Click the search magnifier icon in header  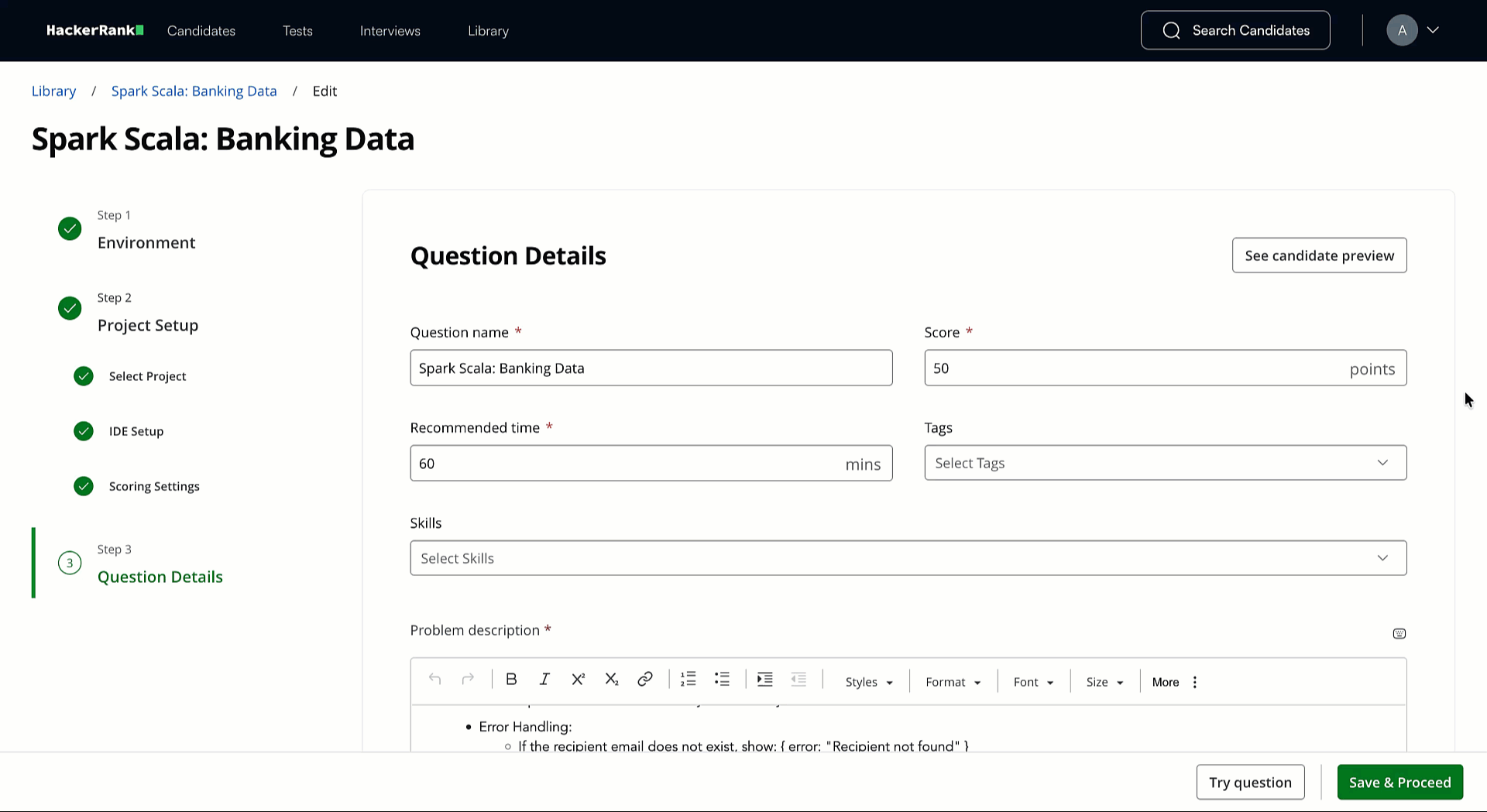(1171, 30)
